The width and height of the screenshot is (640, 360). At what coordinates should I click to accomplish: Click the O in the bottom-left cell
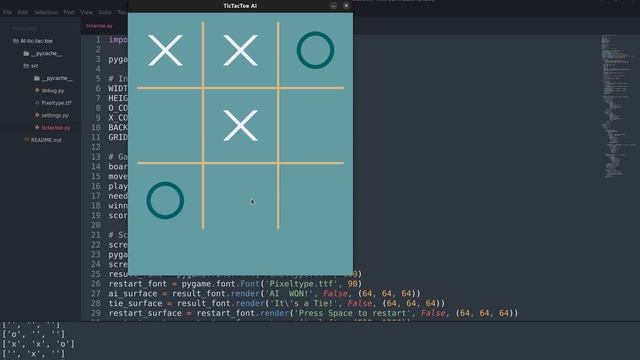(165, 200)
